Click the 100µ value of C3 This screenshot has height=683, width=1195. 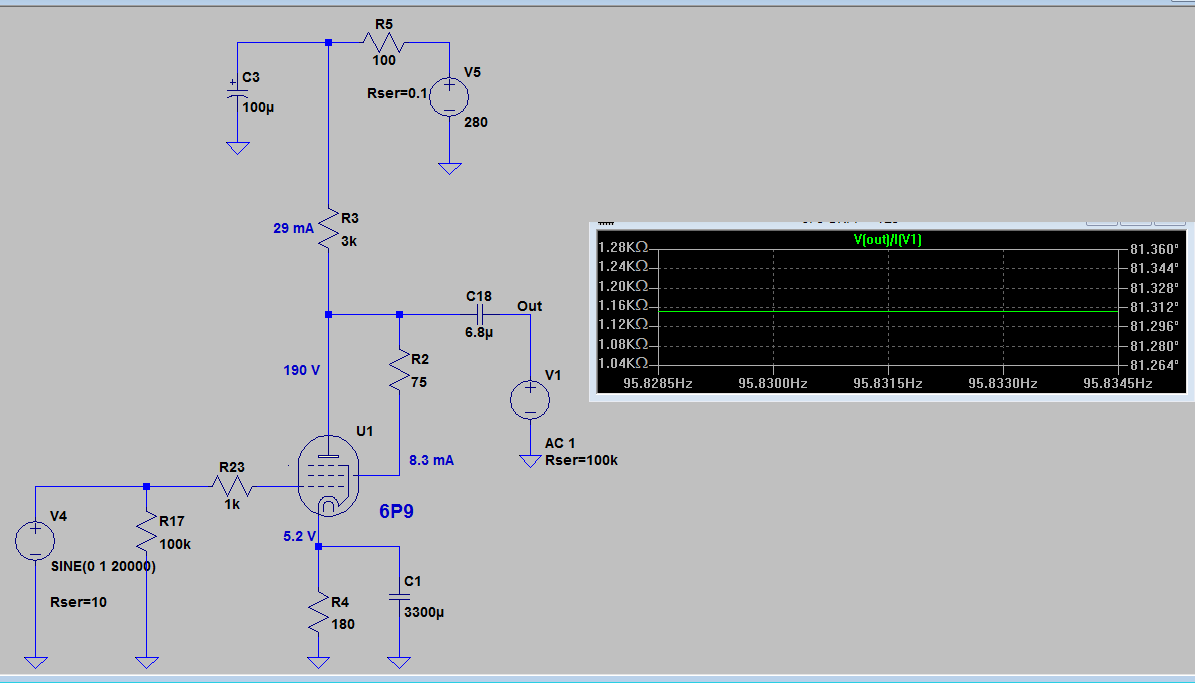[x=258, y=107]
